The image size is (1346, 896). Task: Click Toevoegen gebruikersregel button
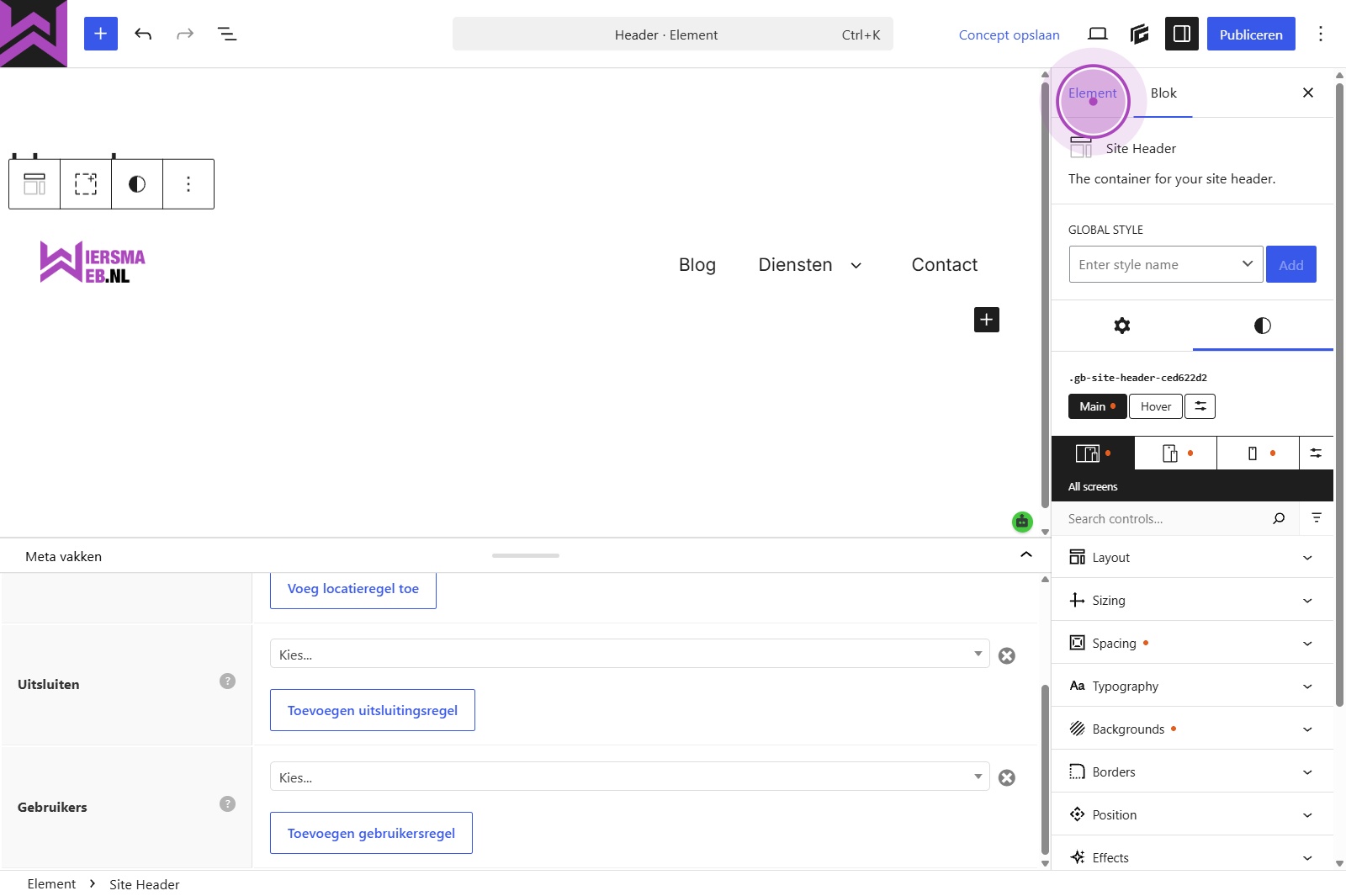pyautogui.click(x=371, y=833)
